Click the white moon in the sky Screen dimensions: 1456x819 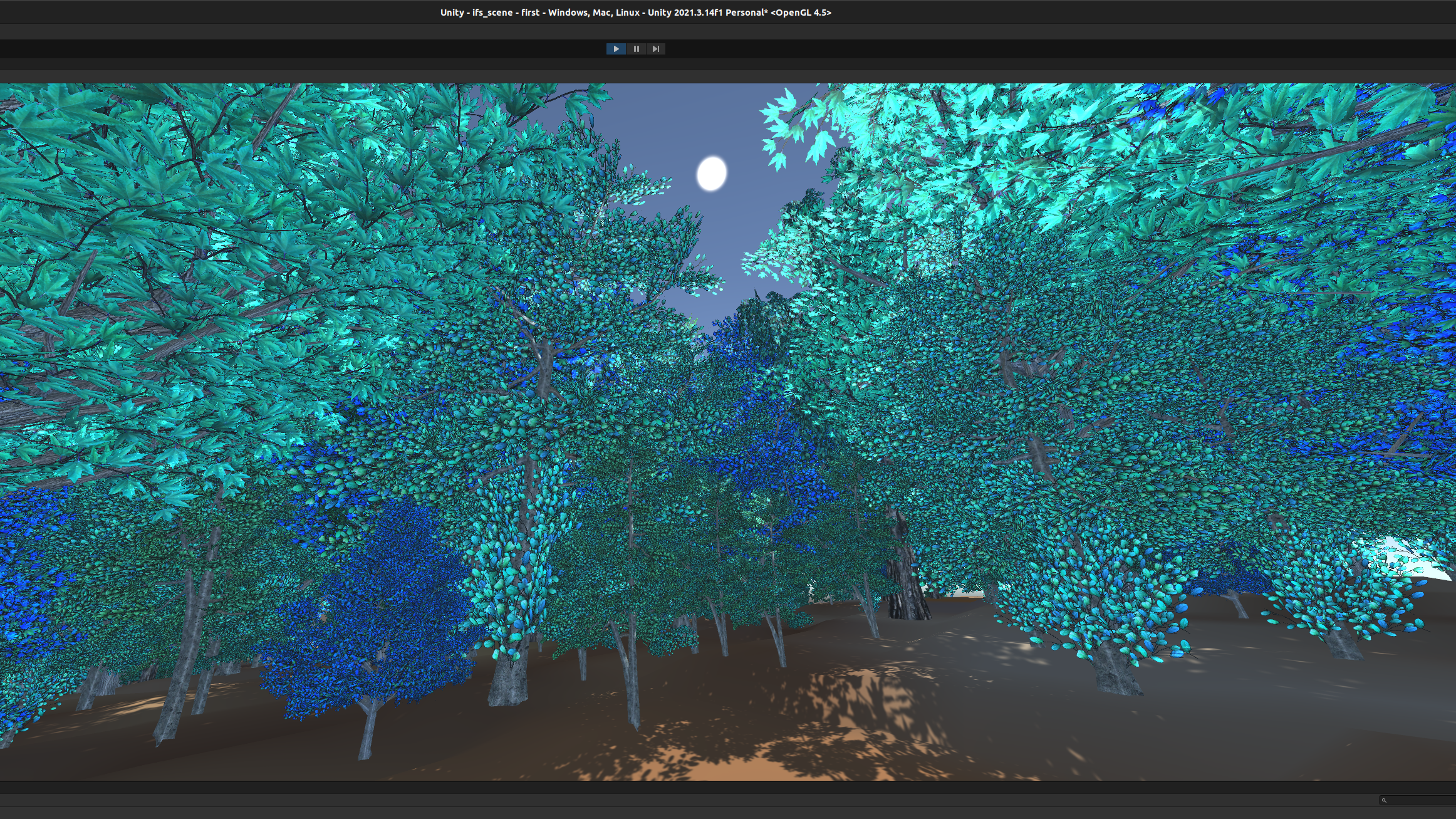pyautogui.click(x=712, y=173)
